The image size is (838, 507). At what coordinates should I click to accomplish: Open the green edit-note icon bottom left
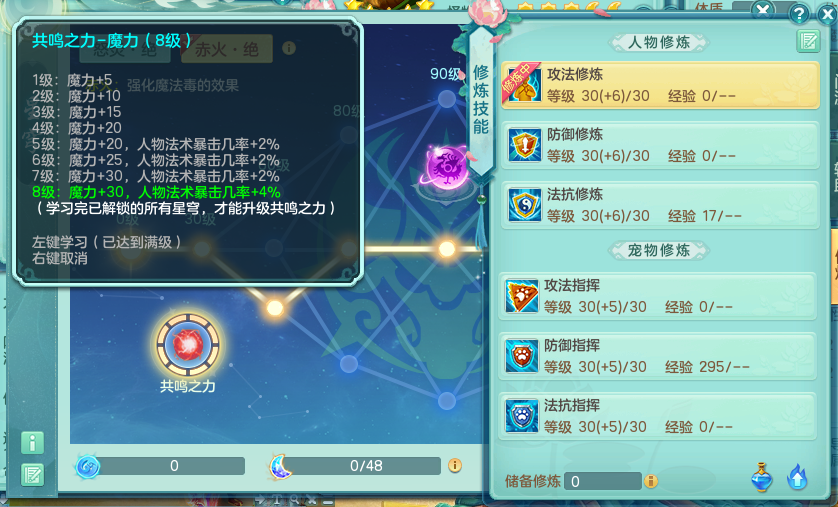tap(32, 474)
